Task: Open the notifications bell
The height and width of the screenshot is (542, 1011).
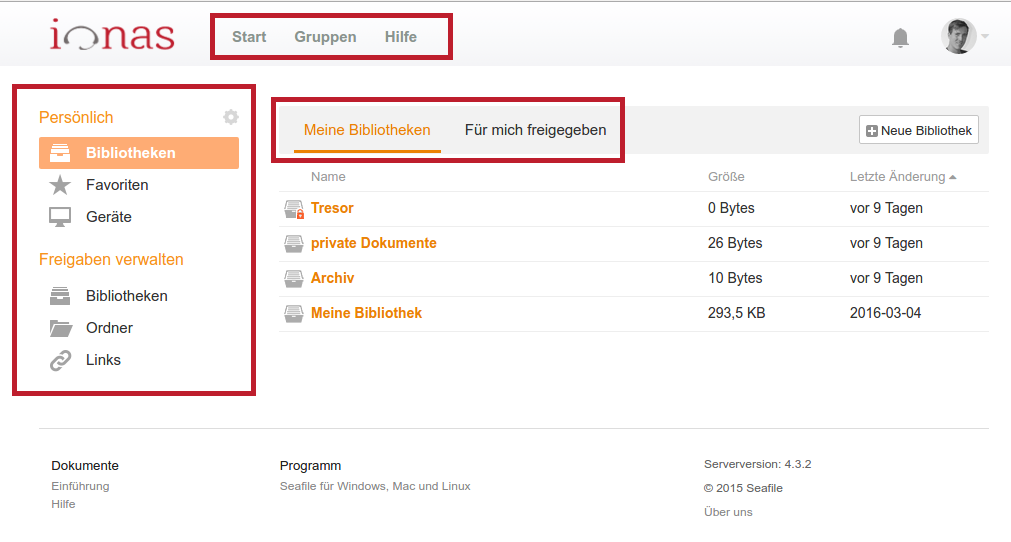Action: click(900, 38)
